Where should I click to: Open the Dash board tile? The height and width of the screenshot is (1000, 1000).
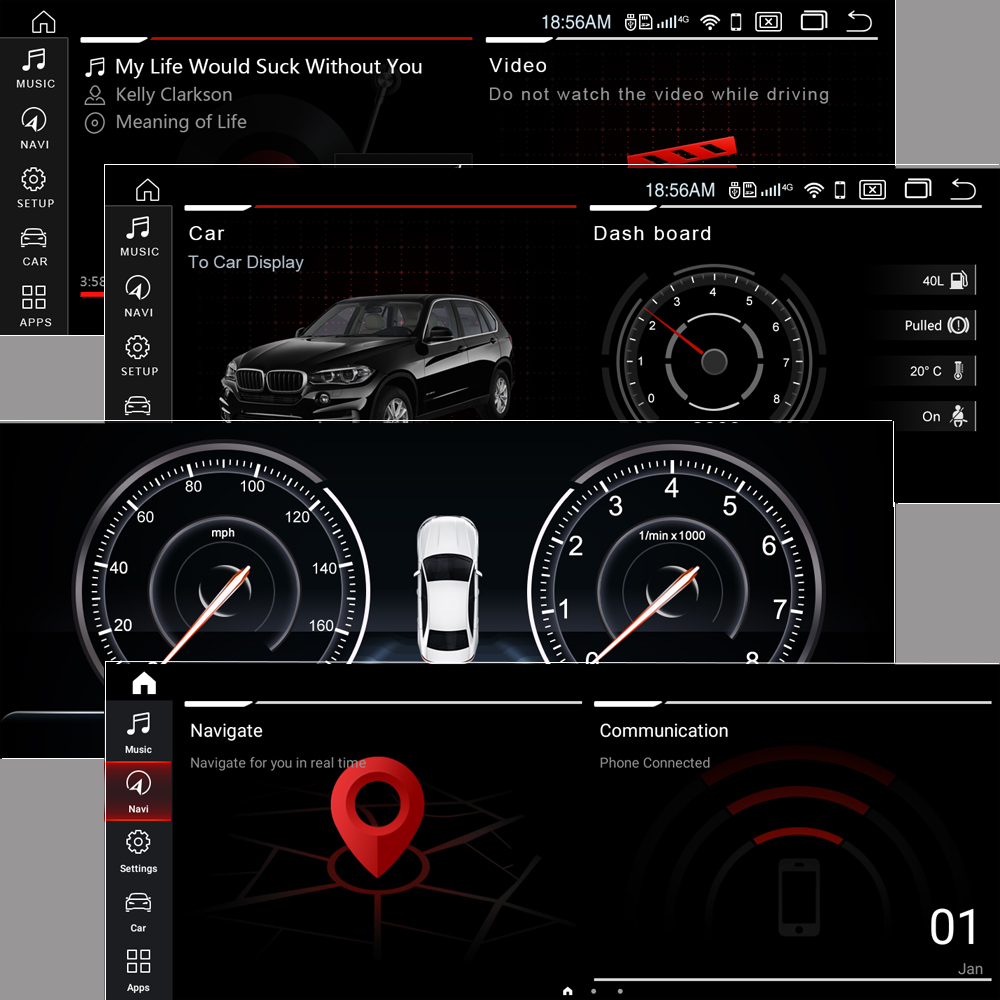coord(652,233)
